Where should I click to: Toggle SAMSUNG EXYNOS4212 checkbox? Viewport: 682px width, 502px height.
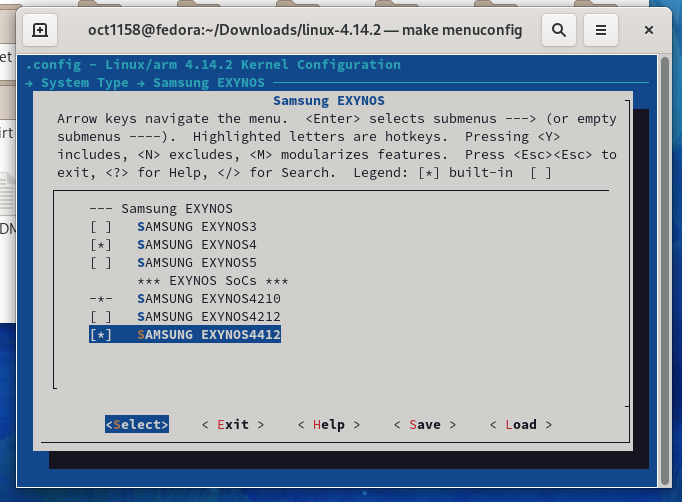pos(100,317)
